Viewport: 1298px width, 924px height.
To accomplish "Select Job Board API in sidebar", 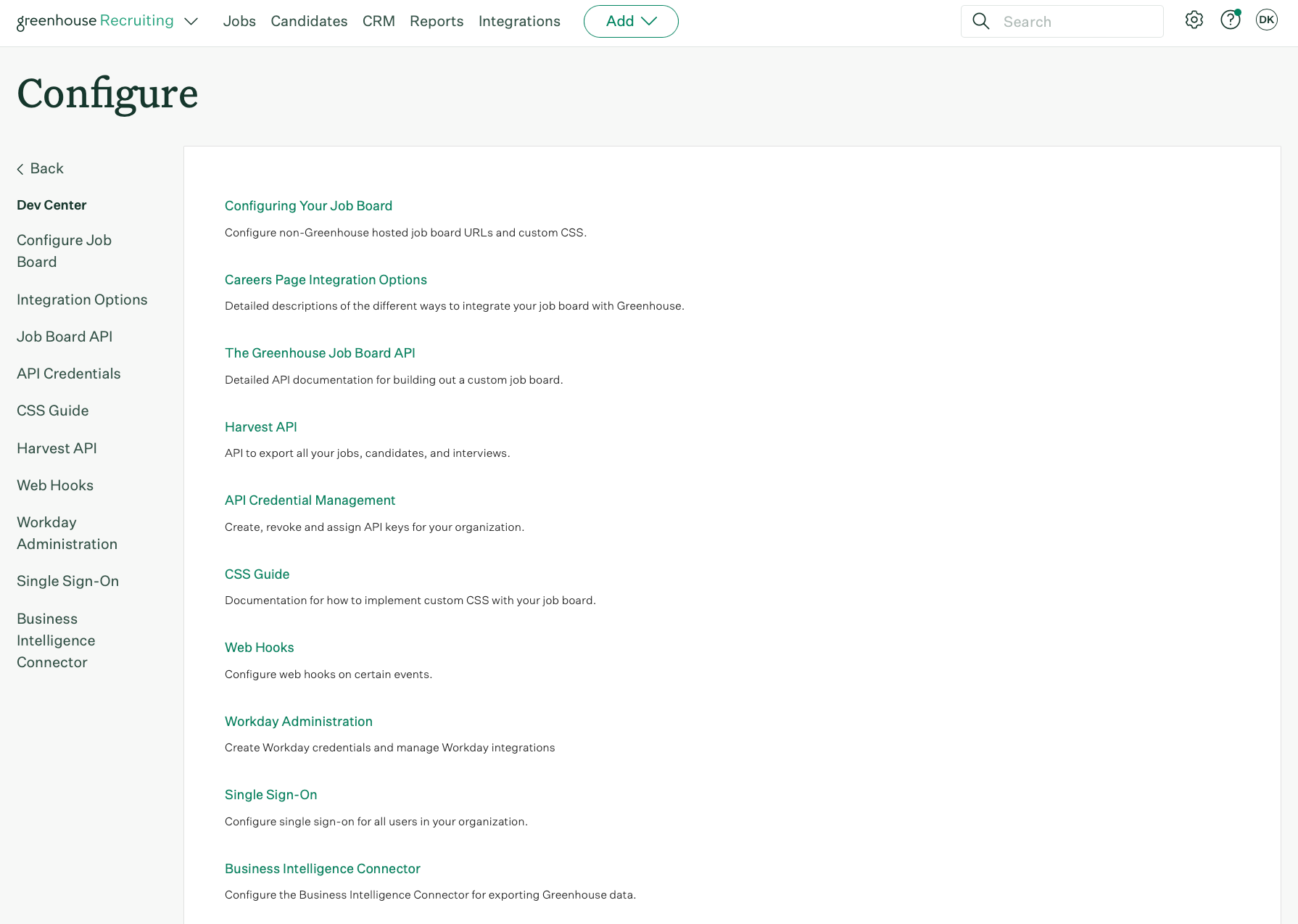I will [x=65, y=337].
